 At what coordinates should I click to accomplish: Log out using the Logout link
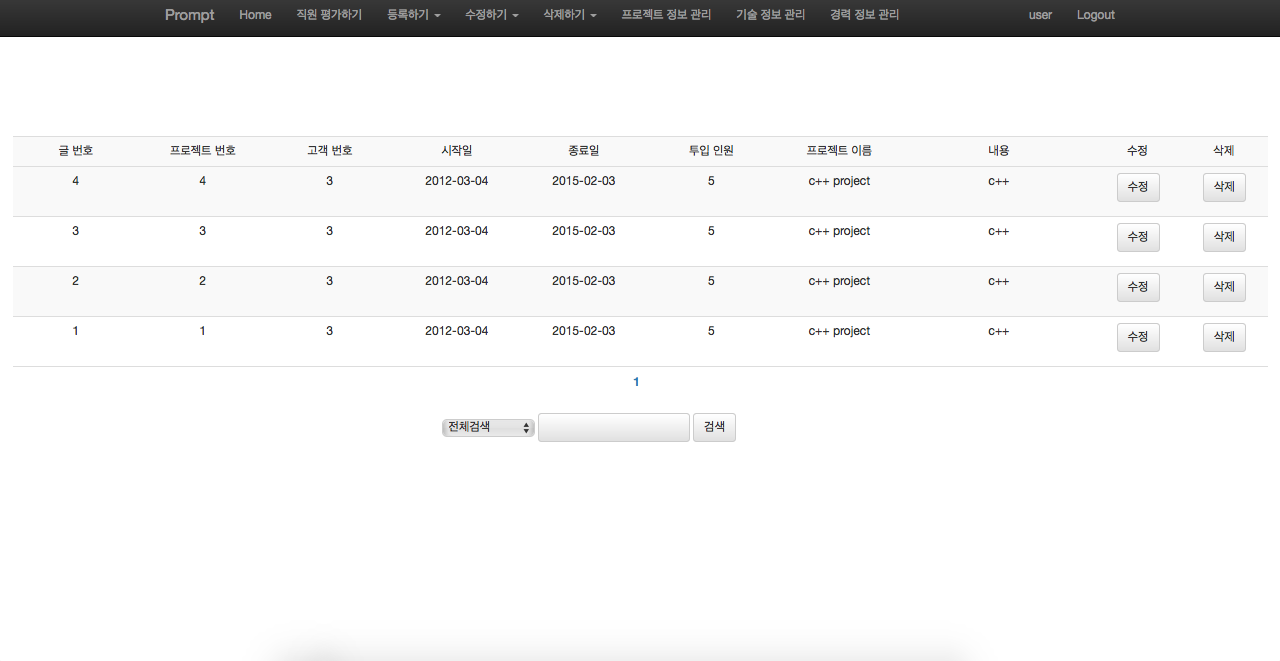[1095, 15]
